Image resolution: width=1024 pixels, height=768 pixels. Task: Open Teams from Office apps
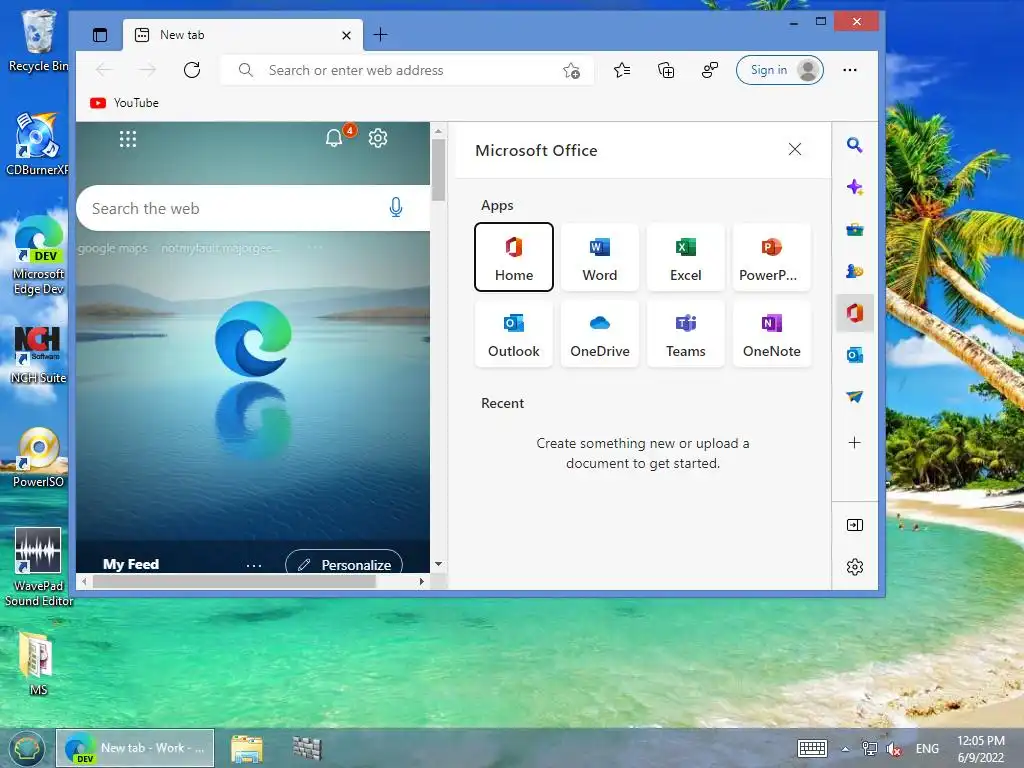(686, 334)
